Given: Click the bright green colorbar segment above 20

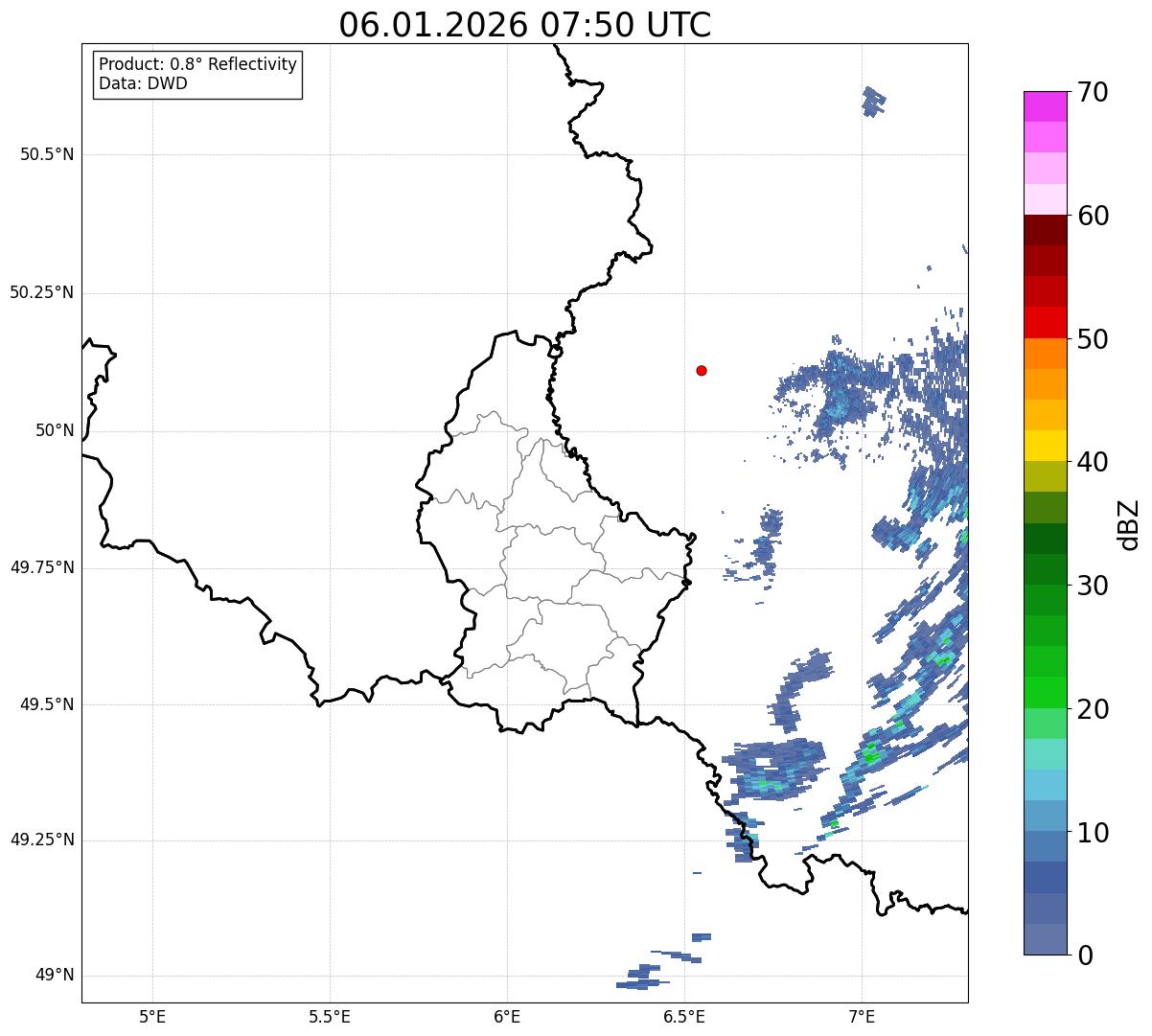Looking at the screenshot, I should [1045, 693].
